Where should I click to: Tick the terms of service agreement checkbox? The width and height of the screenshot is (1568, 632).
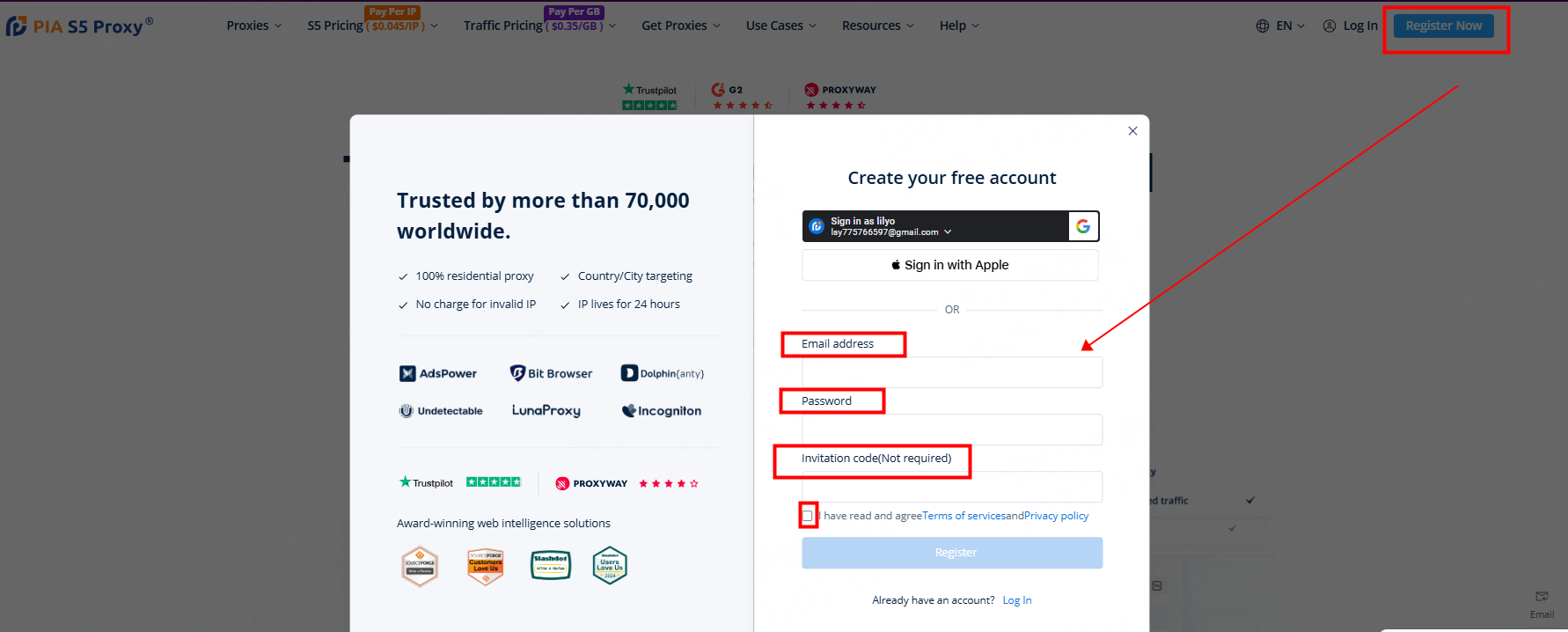[x=808, y=516]
